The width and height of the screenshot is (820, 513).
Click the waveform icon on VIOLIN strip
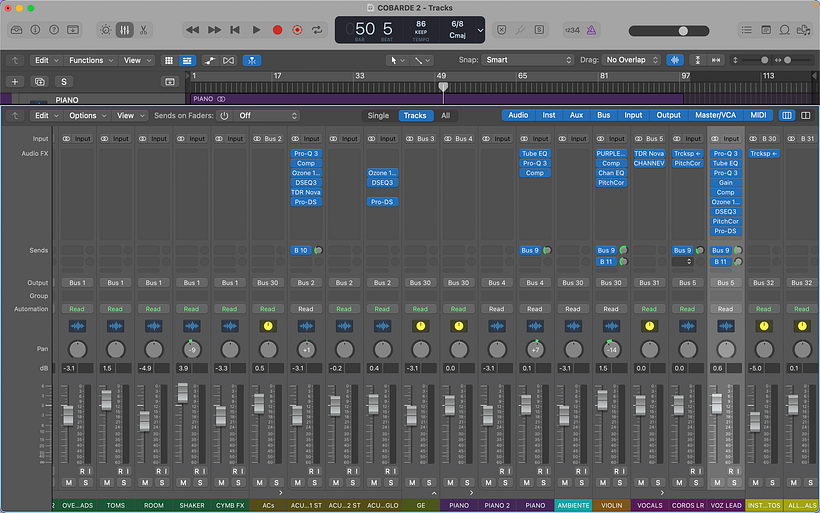click(611, 326)
